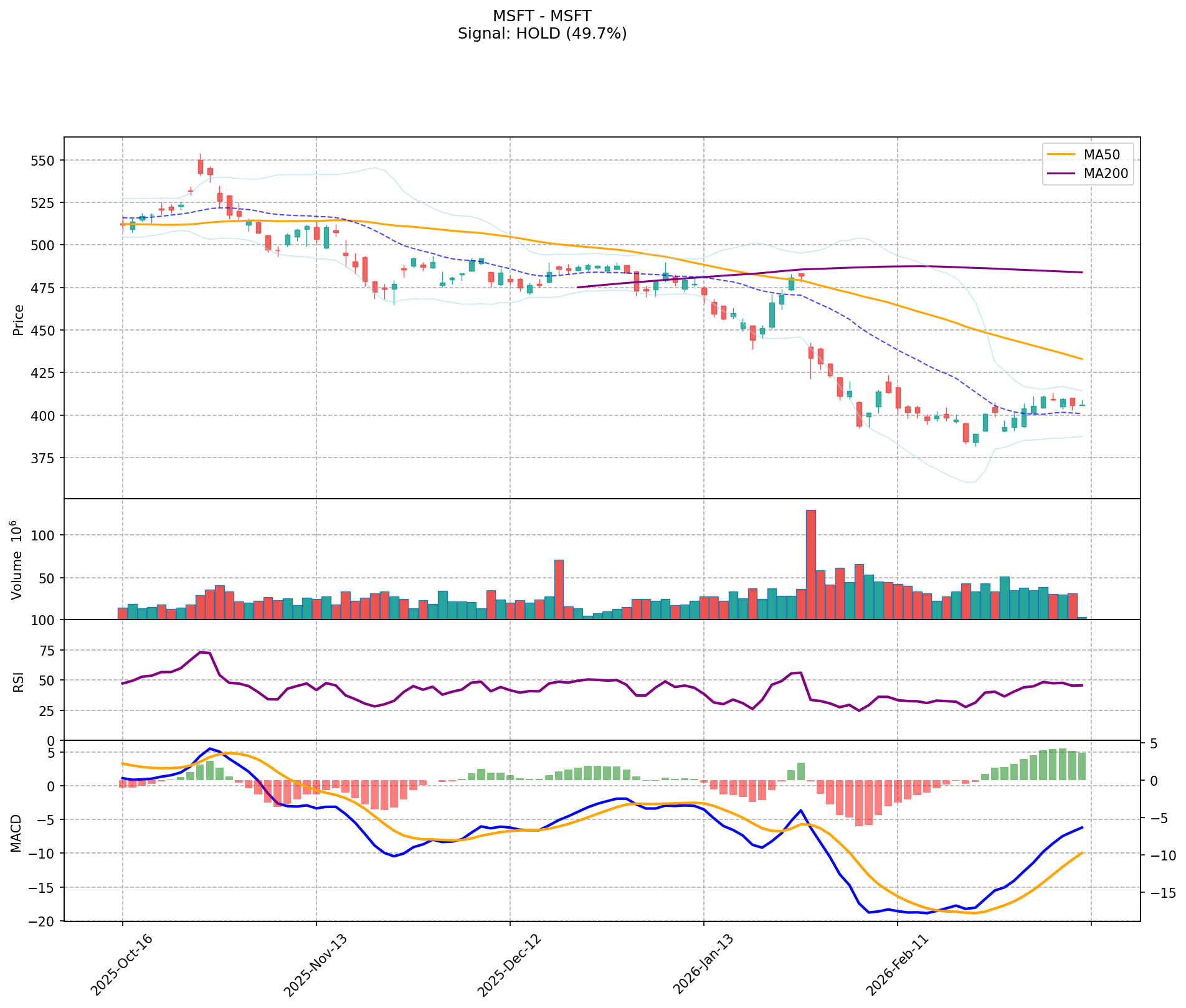Image resolution: width=1186 pixels, height=1008 pixels.
Task: Click the Signal: HOLD (49.7%) text
Action: (542, 34)
